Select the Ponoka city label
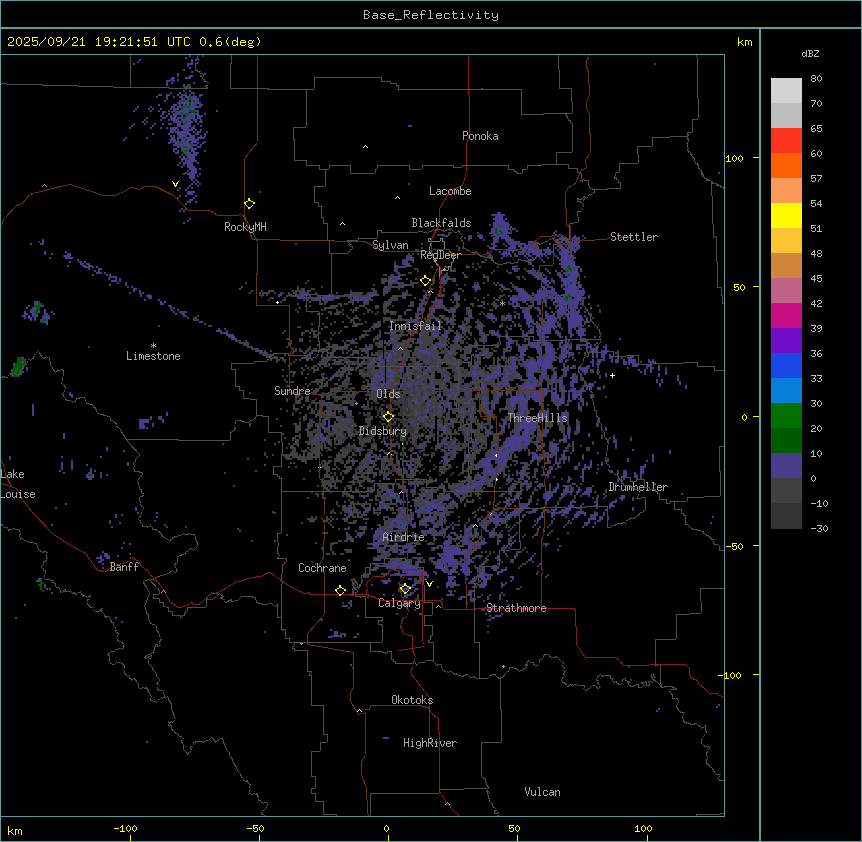The image size is (862, 842). tap(480, 136)
